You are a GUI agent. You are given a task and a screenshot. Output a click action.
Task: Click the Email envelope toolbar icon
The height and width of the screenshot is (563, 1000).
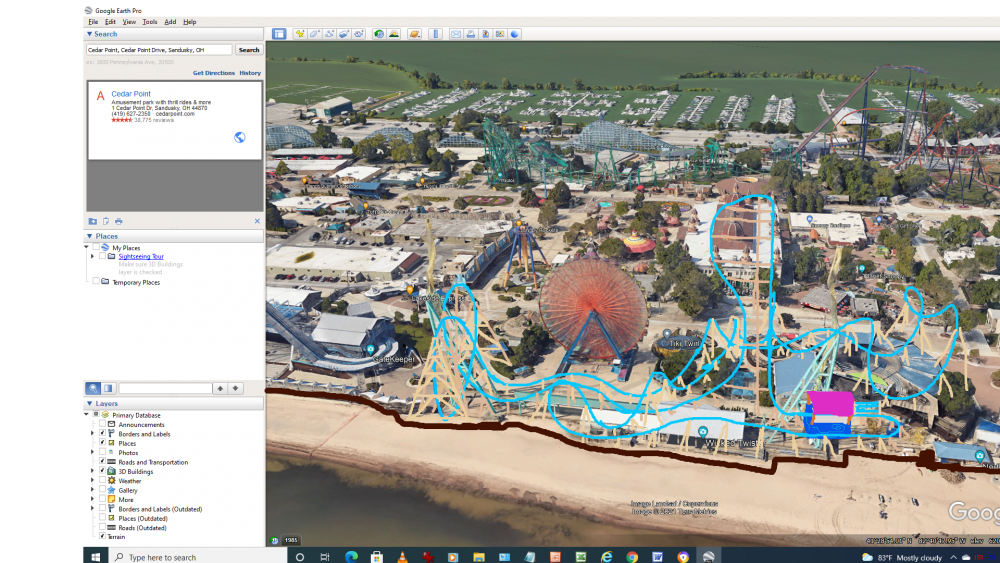pyautogui.click(x=455, y=34)
